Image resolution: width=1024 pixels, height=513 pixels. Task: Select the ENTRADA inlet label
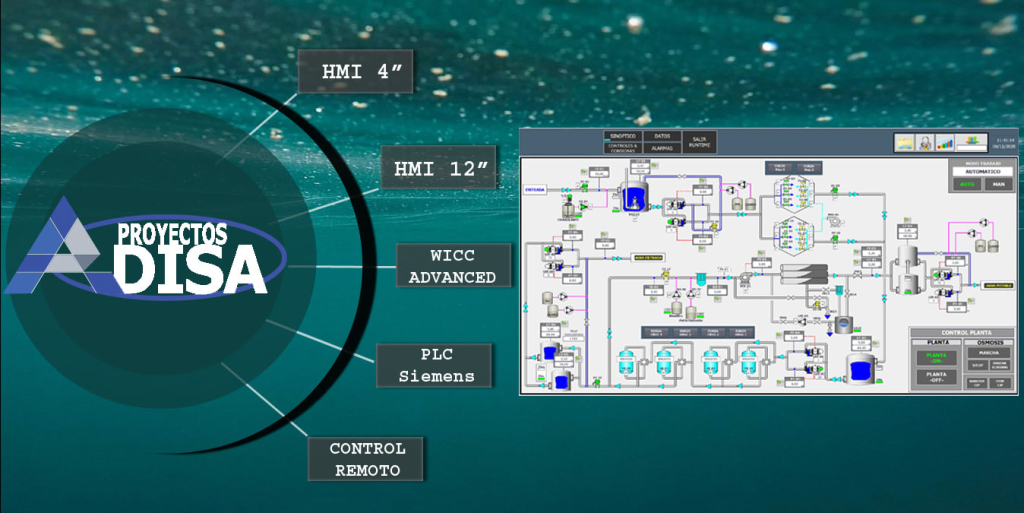click(535, 189)
